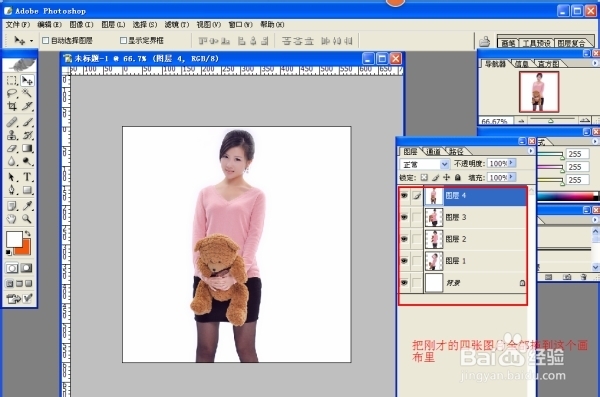Open the Layers panel flyout menu arrow

pos(531,151)
